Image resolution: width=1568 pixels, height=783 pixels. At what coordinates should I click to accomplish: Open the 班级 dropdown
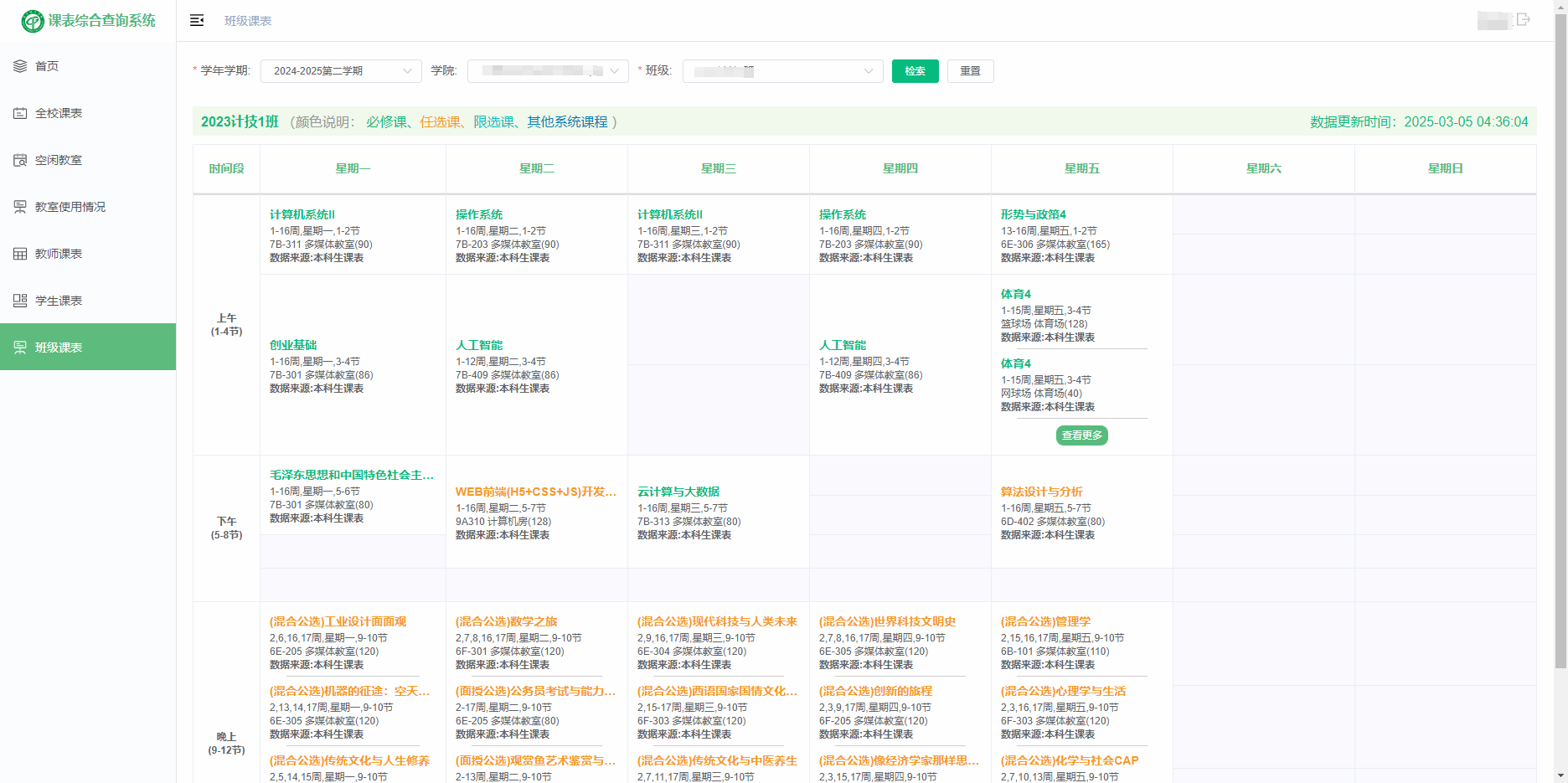(783, 71)
